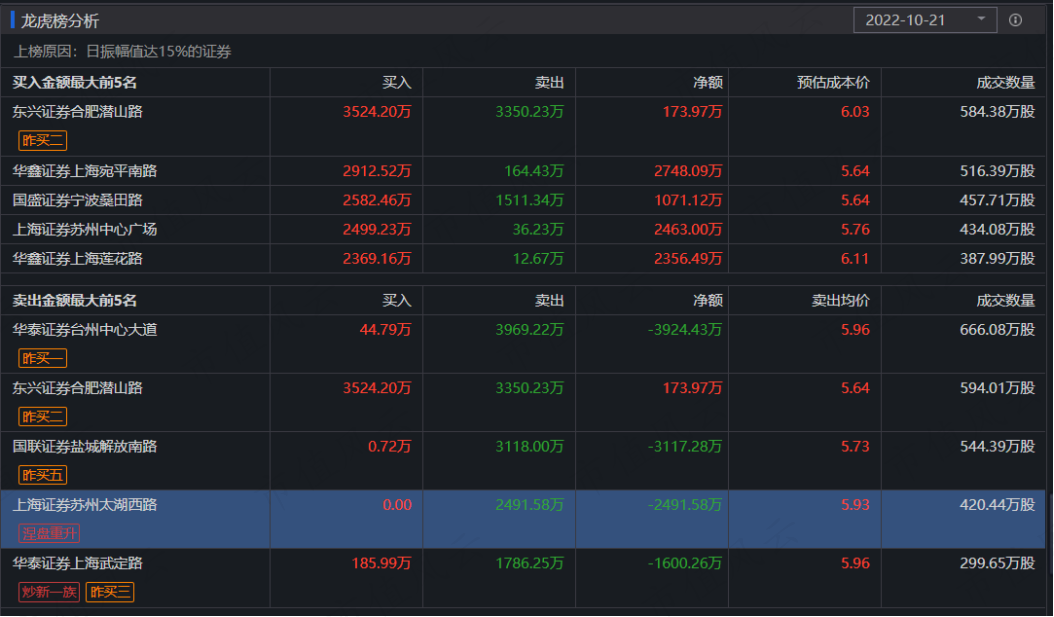Click the 6.11 estimated cost price
Image resolution: width=1054 pixels, height=617 pixels.
pos(855,258)
